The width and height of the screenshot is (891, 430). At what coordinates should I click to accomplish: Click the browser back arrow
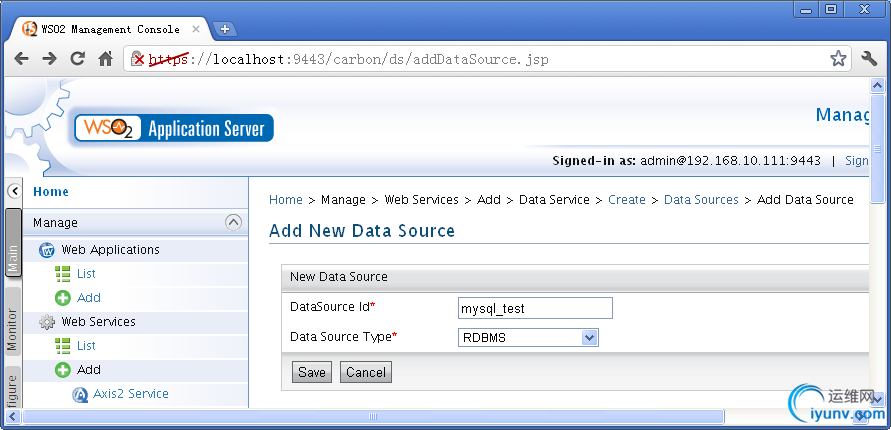pos(21,59)
